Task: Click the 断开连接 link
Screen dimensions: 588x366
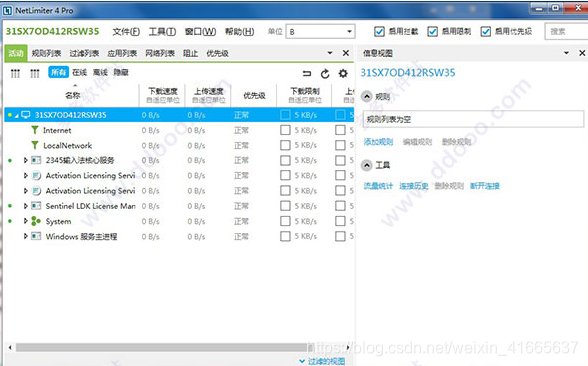Action: point(485,186)
